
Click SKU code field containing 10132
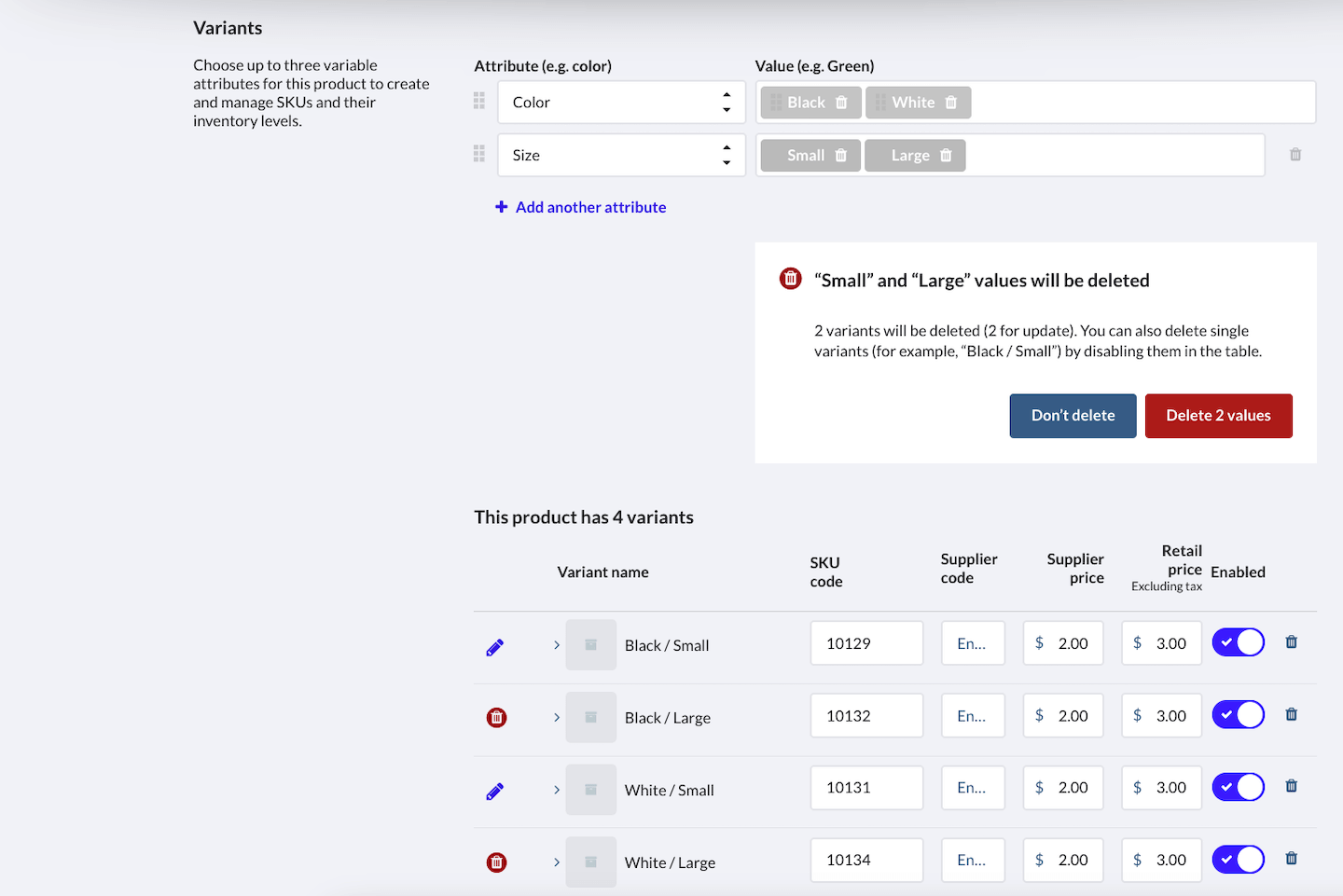(866, 716)
